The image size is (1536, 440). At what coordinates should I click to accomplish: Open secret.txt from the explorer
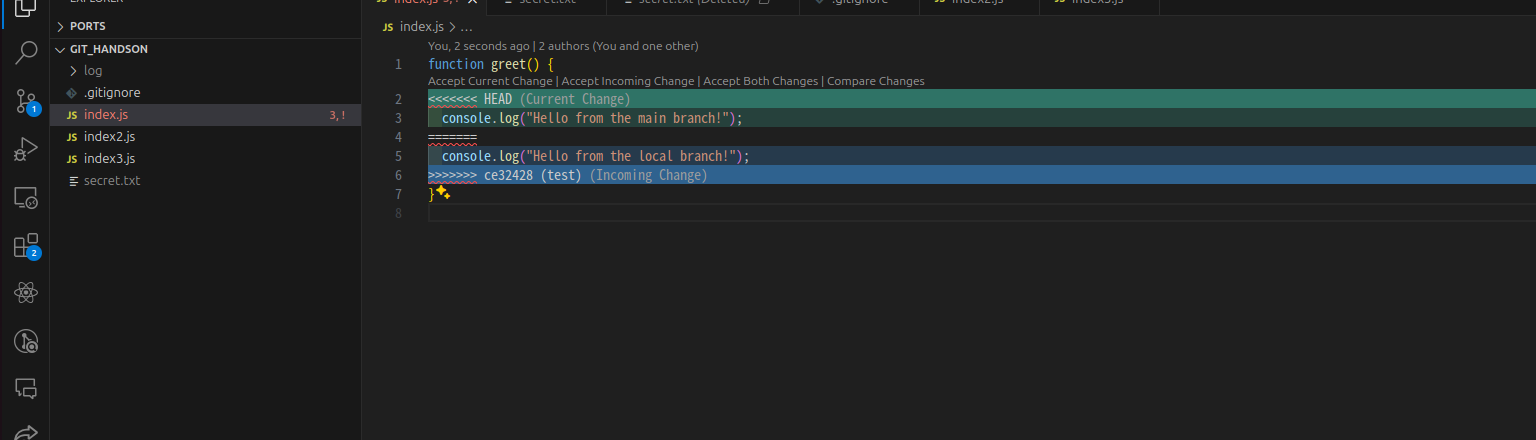click(205, 180)
